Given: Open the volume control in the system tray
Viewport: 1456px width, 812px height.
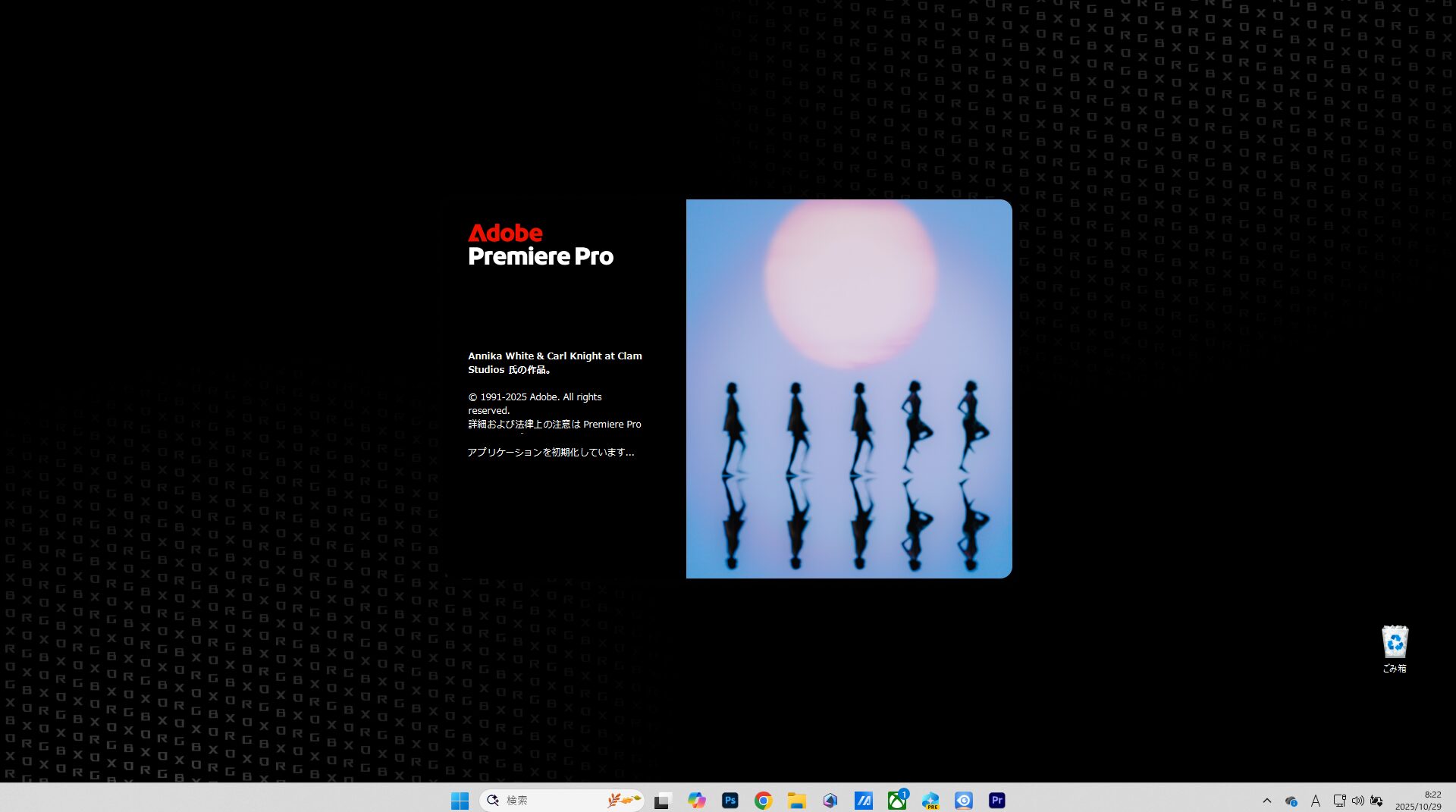Looking at the screenshot, I should (x=1357, y=801).
